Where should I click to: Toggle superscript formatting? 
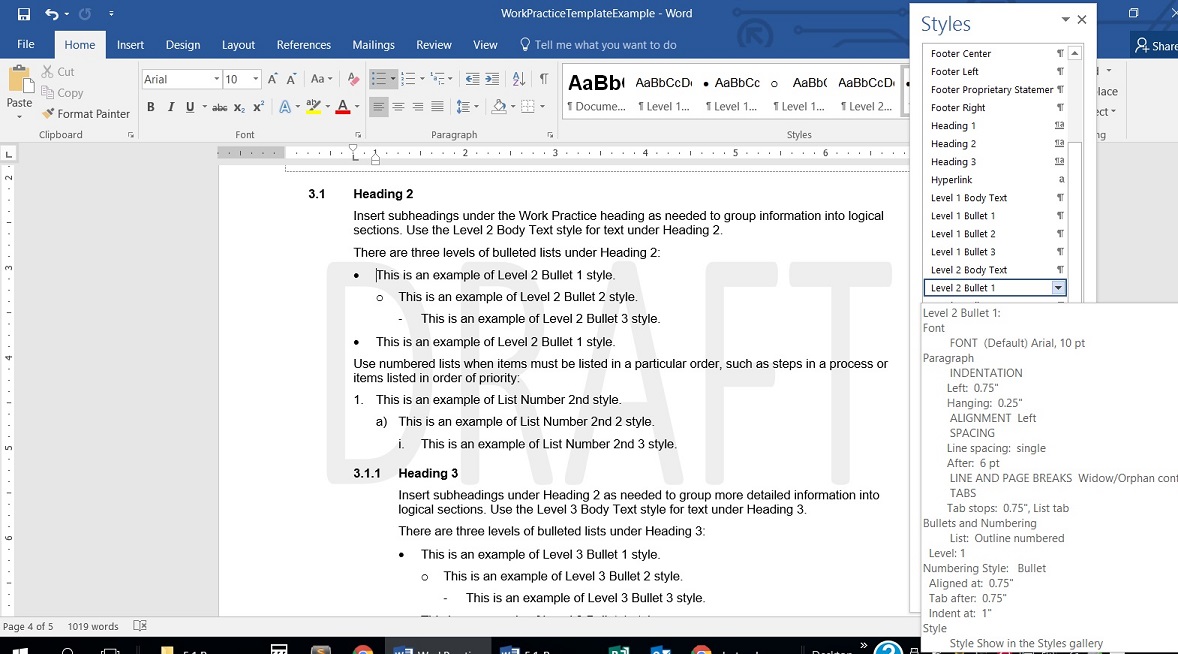[258, 107]
